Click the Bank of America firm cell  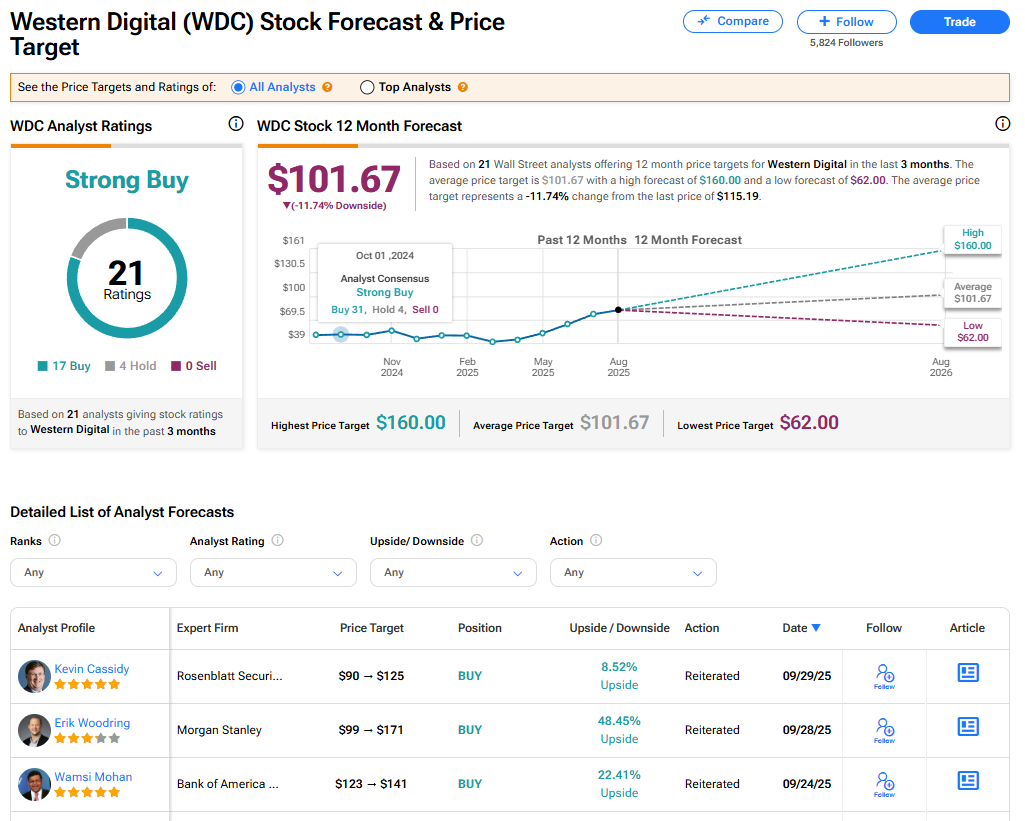227,784
